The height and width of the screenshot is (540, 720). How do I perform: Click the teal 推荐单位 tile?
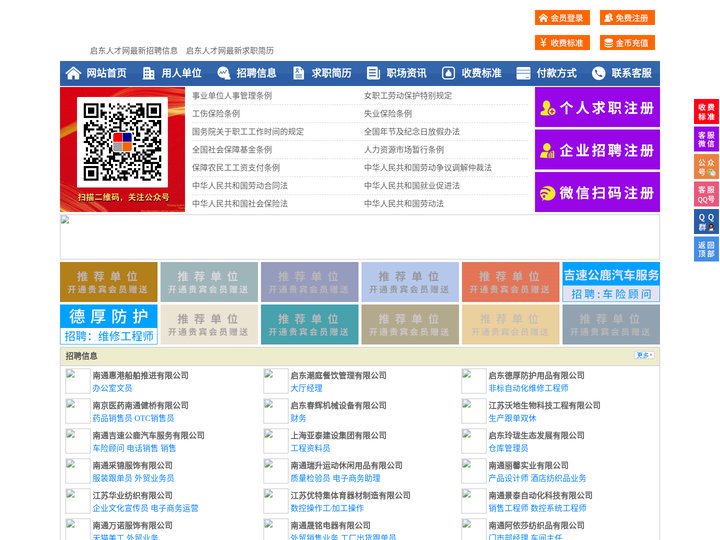point(309,324)
